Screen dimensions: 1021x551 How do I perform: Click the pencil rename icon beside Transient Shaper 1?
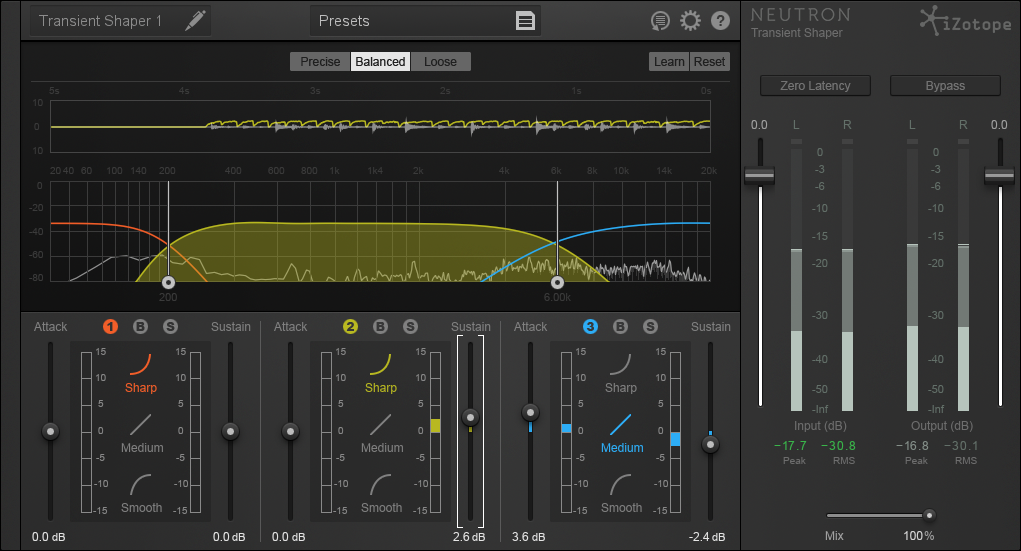[195, 20]
